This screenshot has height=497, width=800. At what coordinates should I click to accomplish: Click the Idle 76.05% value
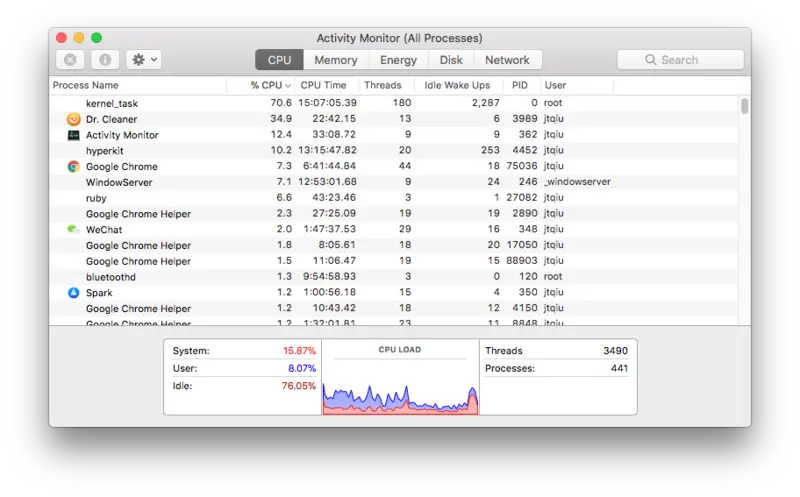(x=299, y=386)
